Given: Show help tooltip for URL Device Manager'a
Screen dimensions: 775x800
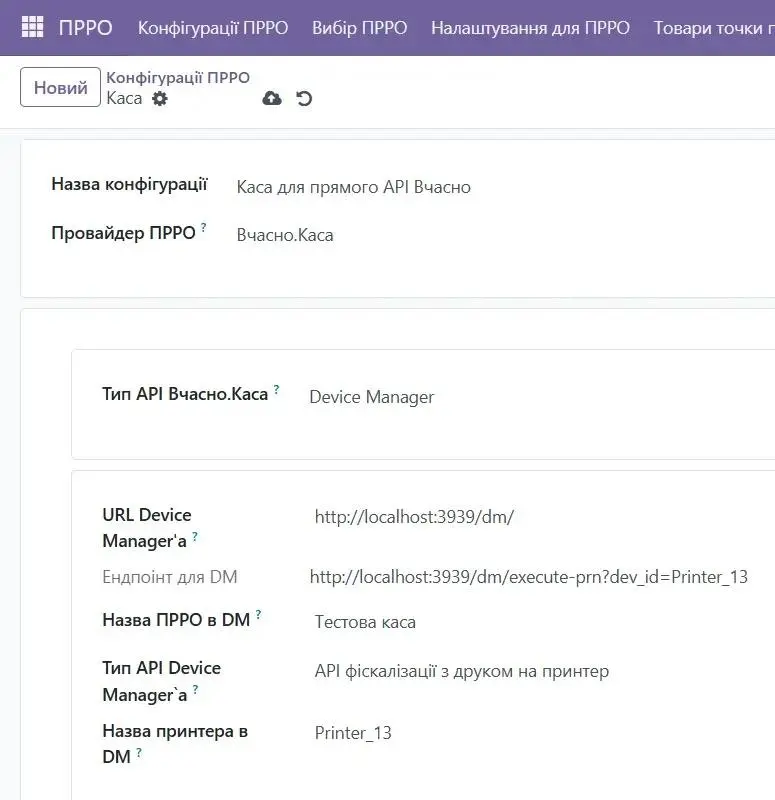Looking at the screenshot, I should tap(195, 537).
